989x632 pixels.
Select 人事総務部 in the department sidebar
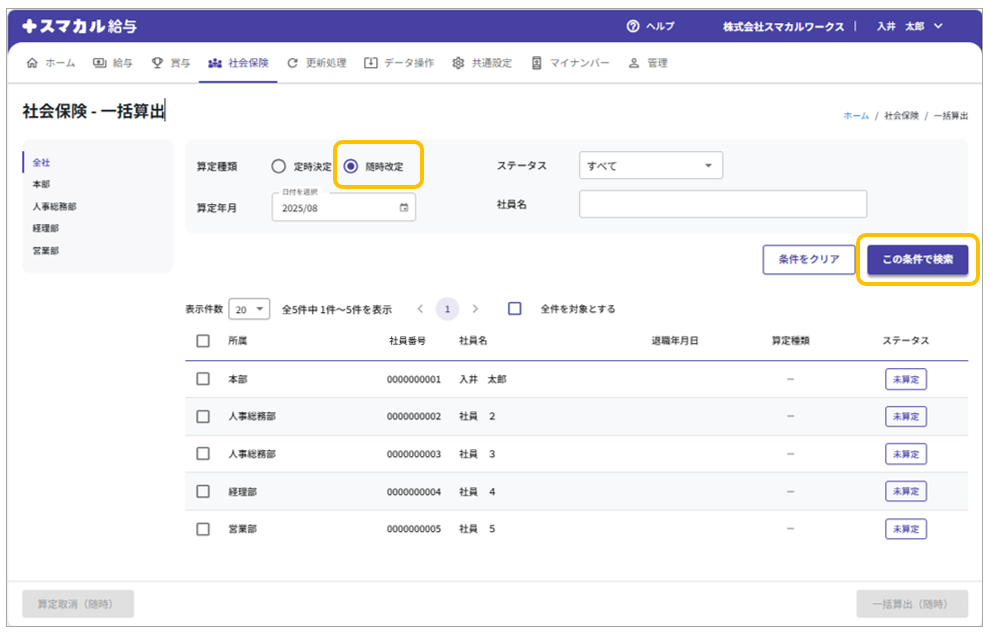[x=54, y=206]
